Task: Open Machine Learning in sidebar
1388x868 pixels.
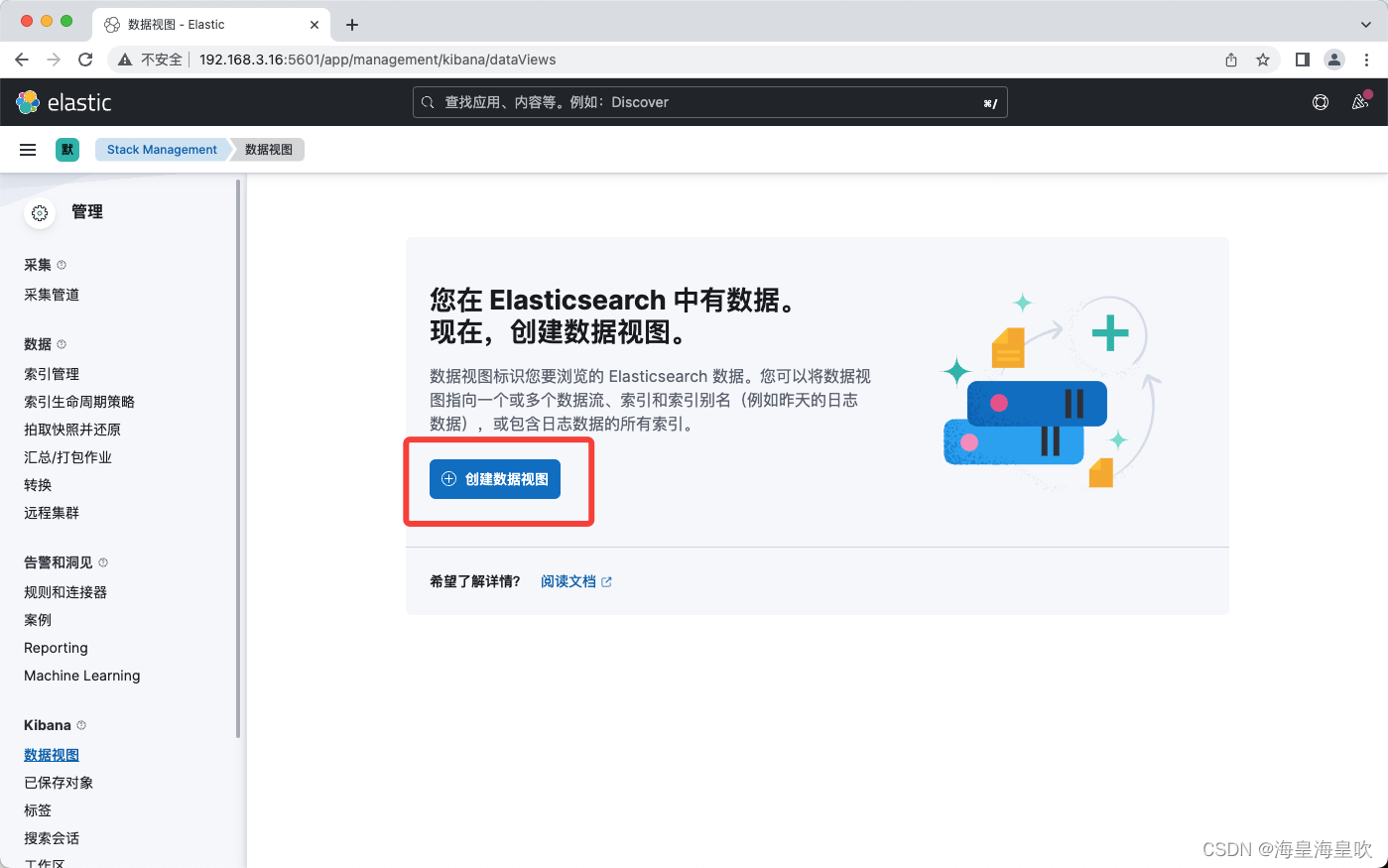Action: (x=82, y=676)
